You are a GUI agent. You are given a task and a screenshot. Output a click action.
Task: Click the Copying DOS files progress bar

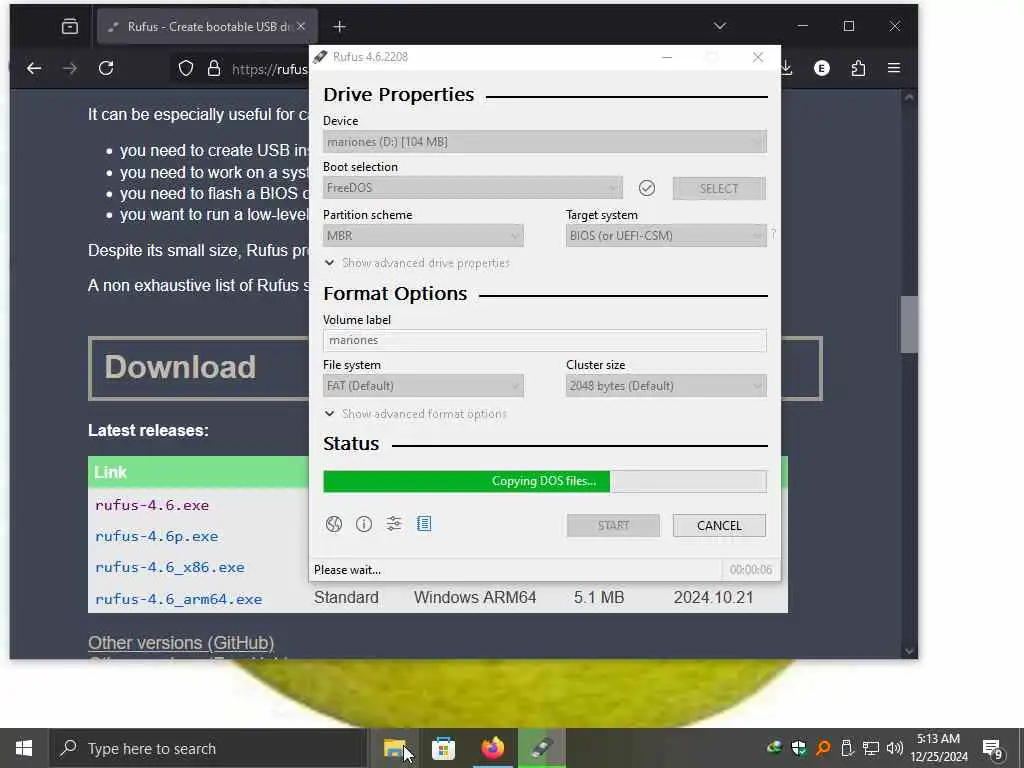click(x=545, y=481)
